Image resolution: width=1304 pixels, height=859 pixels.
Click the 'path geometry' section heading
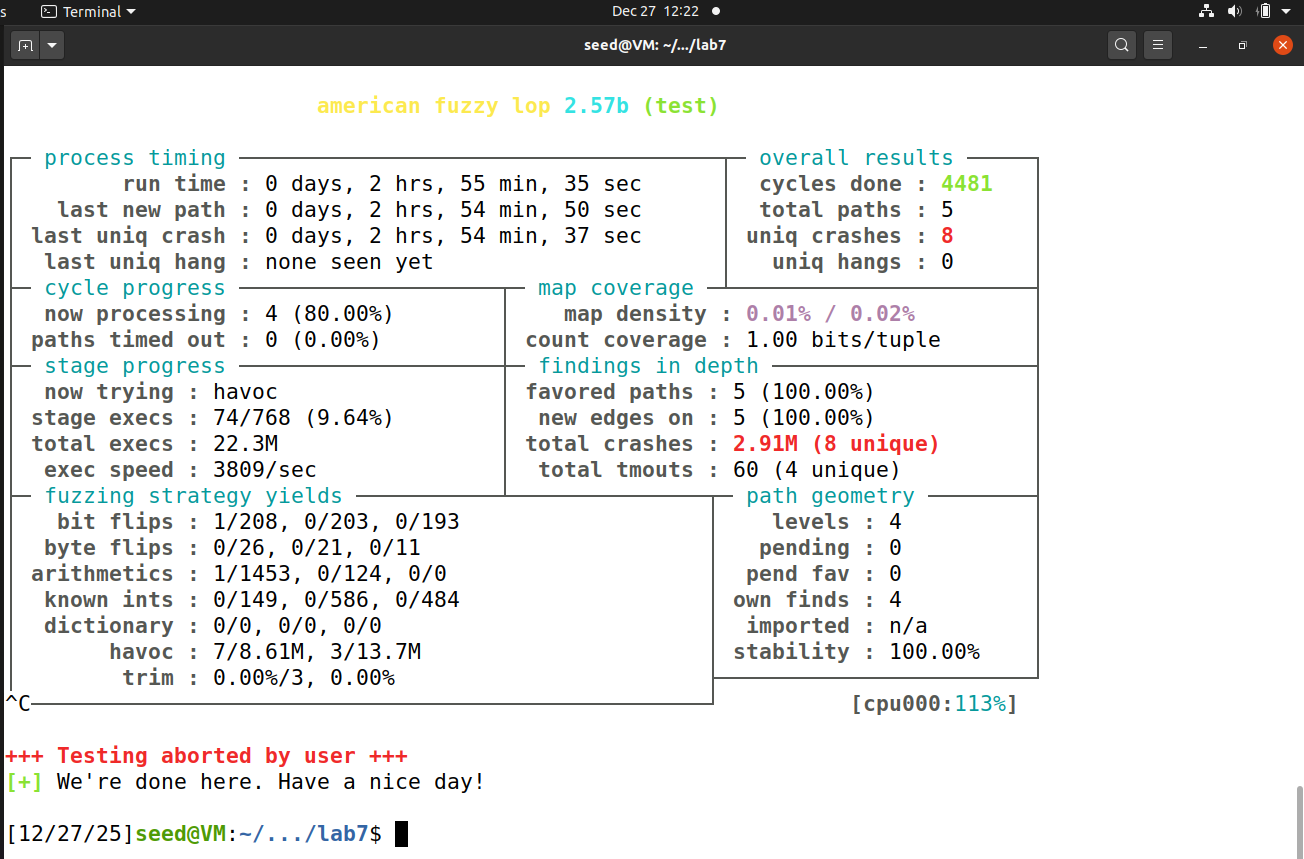830,496
